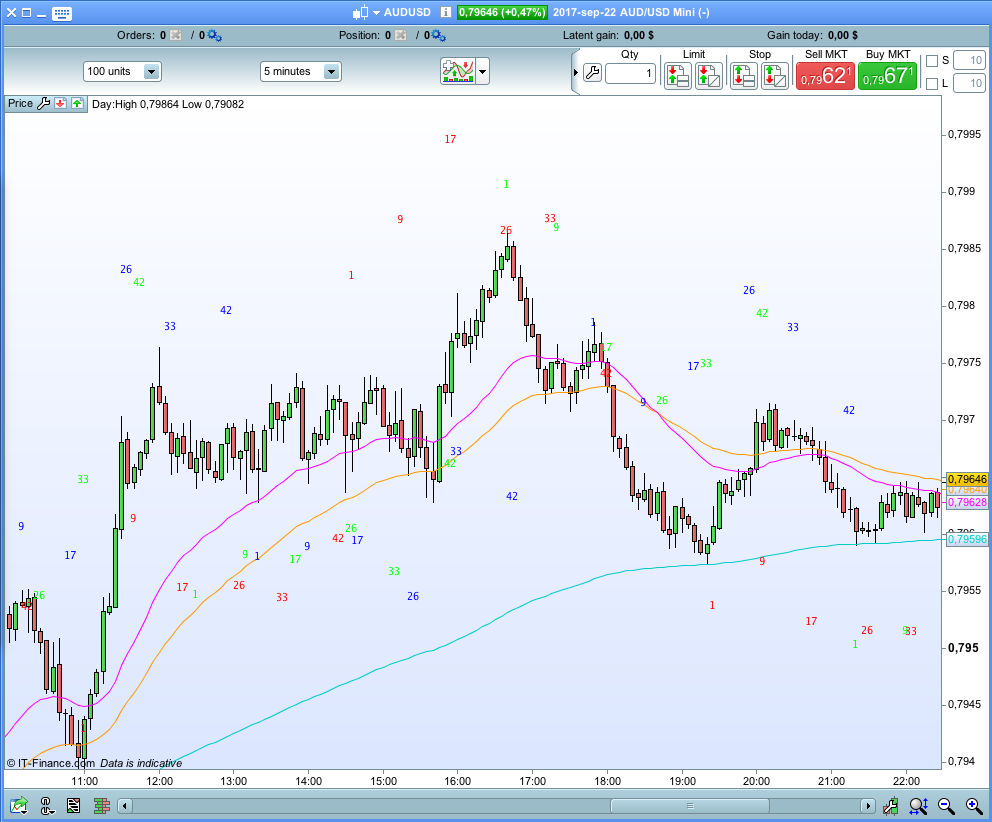Click the Price red down-arrow icon

[x=61, y=104]
